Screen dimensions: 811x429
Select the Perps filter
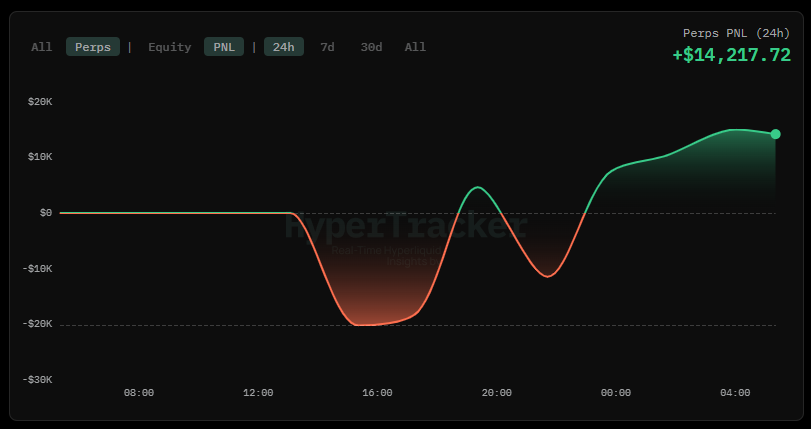(93, 47)
